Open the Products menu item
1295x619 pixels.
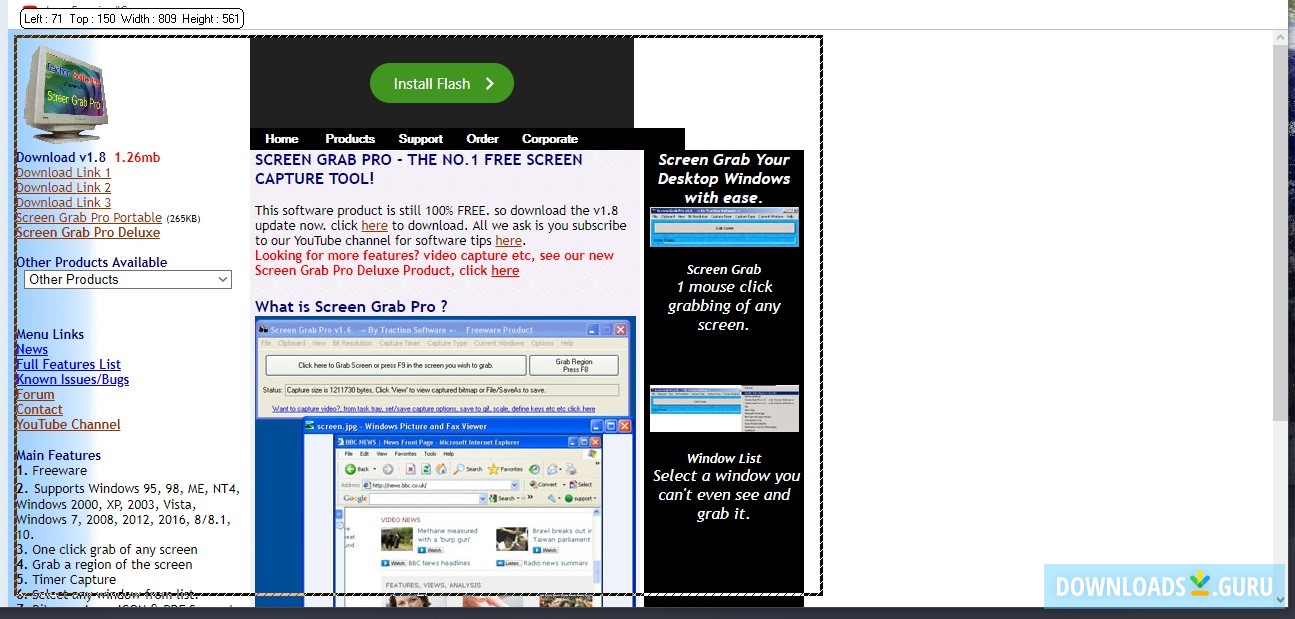[x=350, y=139]
